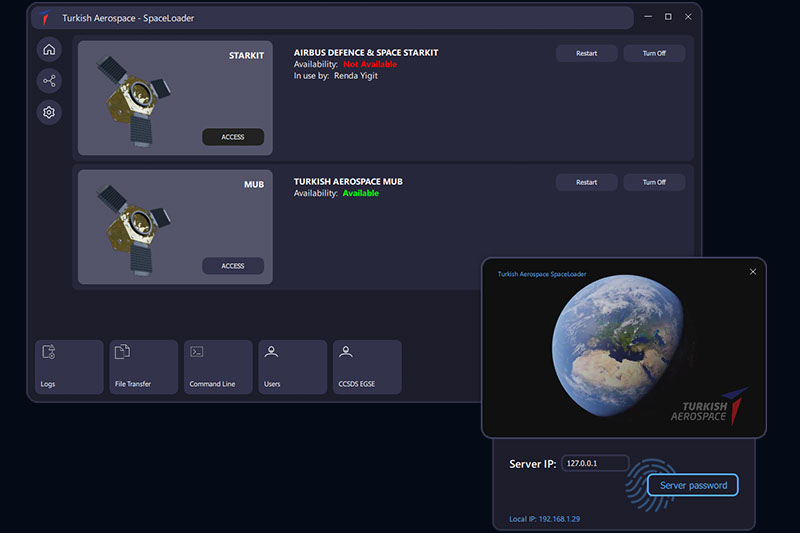
Task: Go to the Home sidebar icon
Action: 49,50
